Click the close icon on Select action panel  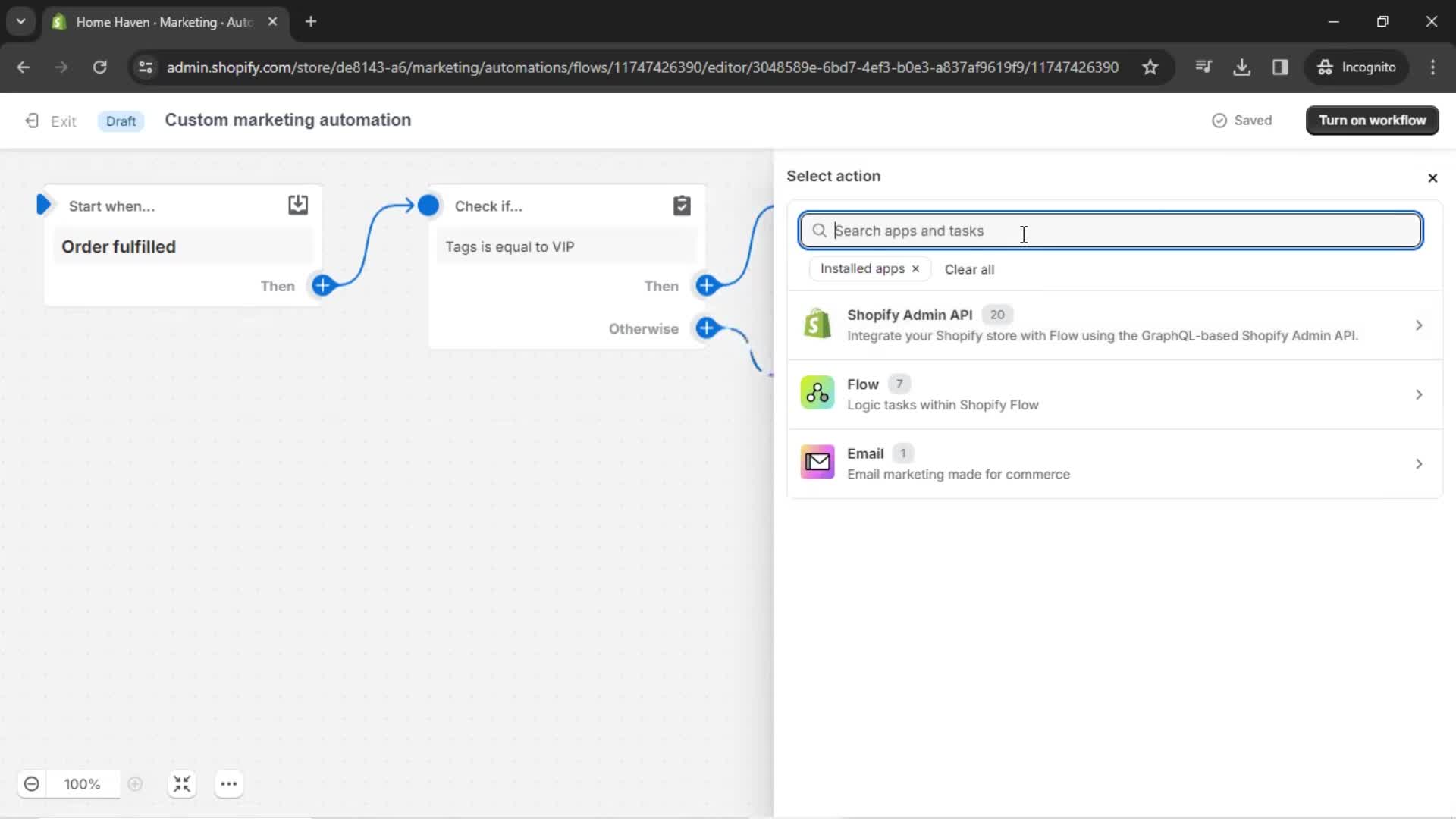1432,177
